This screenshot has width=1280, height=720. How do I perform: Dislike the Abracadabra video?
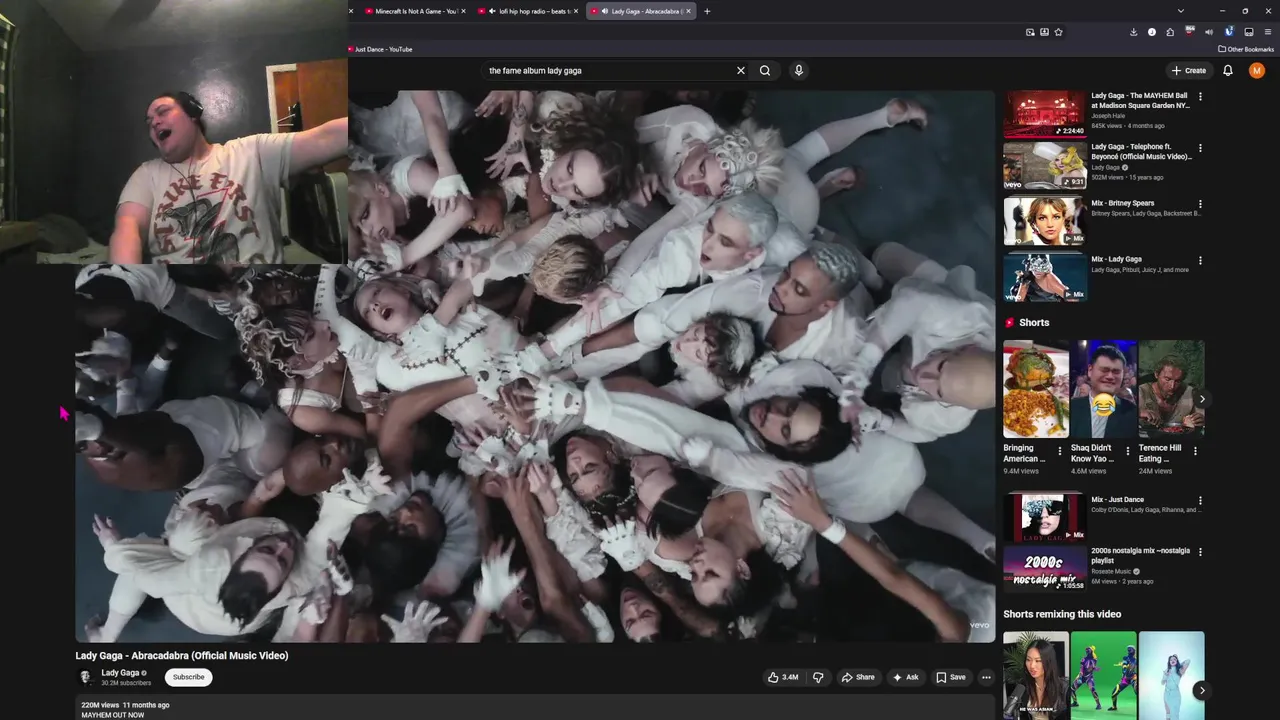coord(818,677)
